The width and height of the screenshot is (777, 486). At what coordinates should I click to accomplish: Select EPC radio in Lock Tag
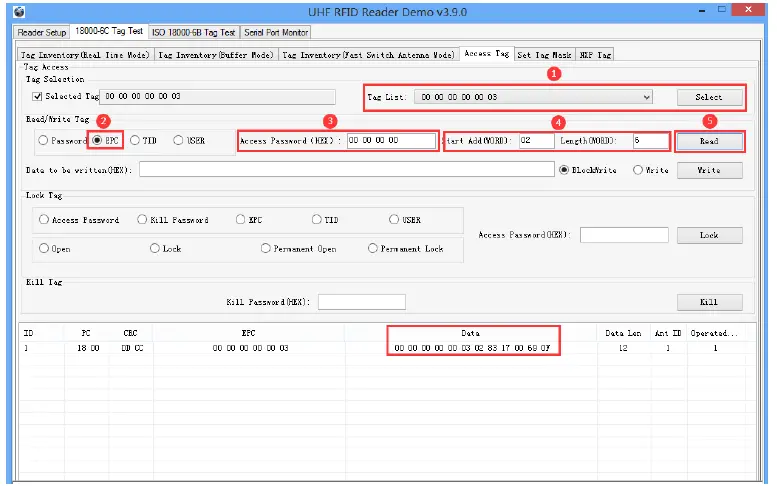(241, 219)
